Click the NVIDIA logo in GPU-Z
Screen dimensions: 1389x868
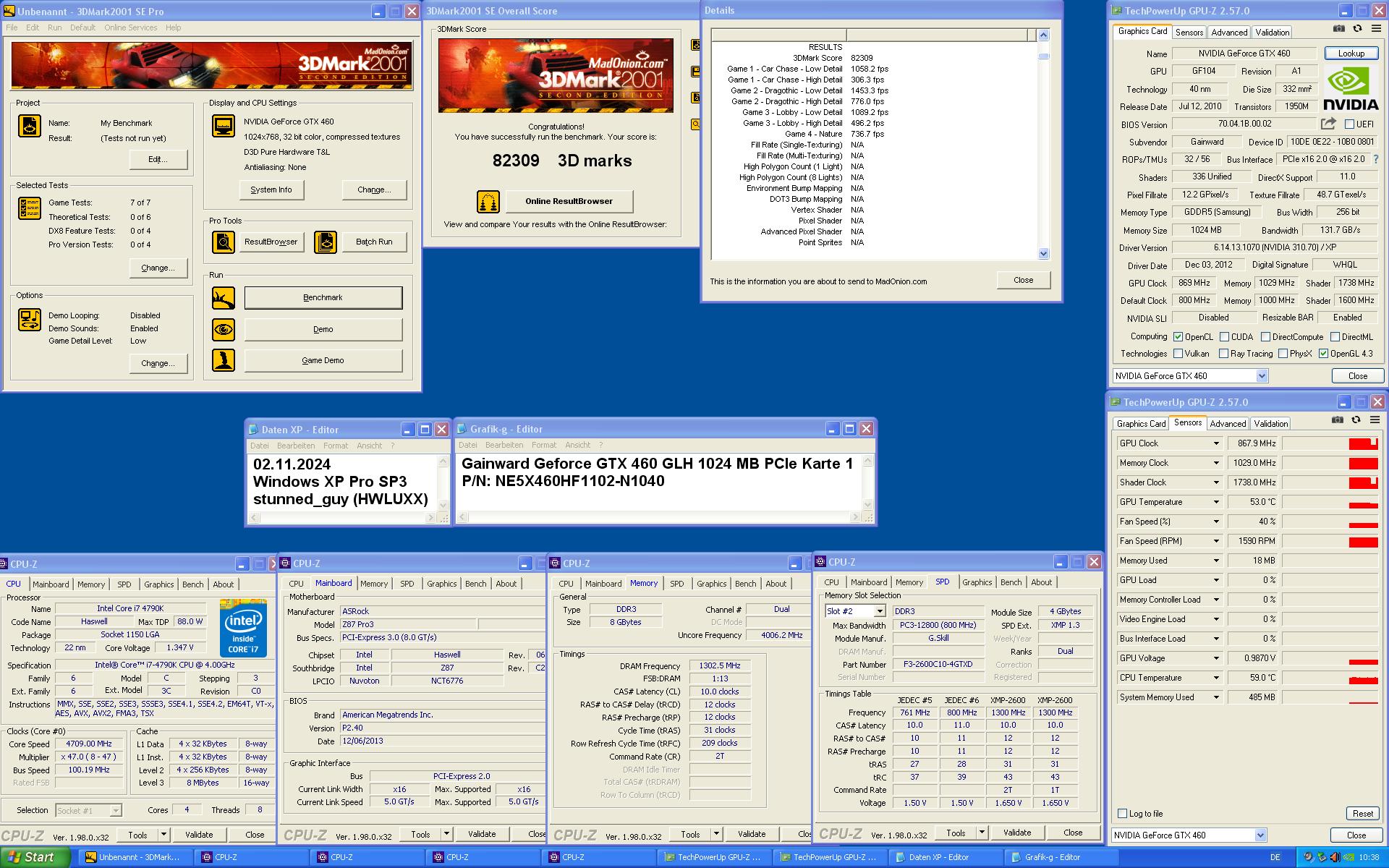coord(1351,87)
